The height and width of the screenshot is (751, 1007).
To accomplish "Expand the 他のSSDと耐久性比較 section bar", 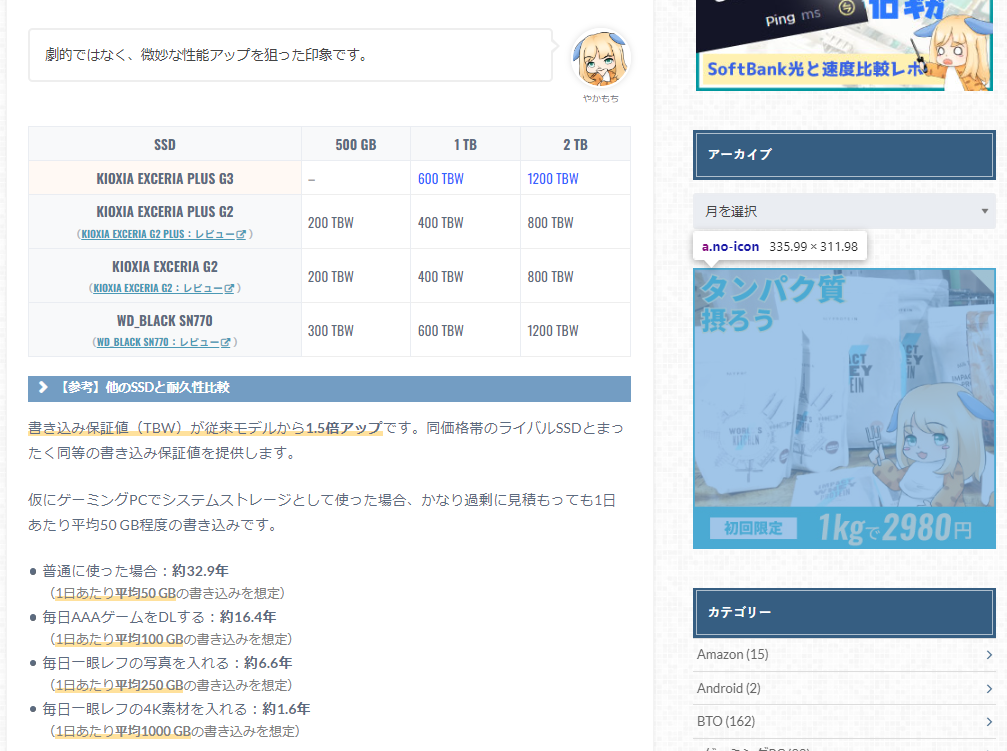I will pos(329,388).
